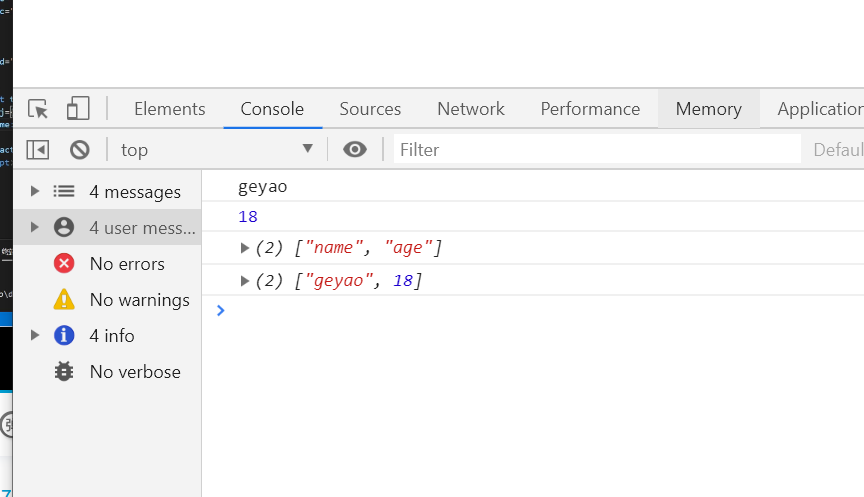Select the No verbose bug icon

click(64, 372)
